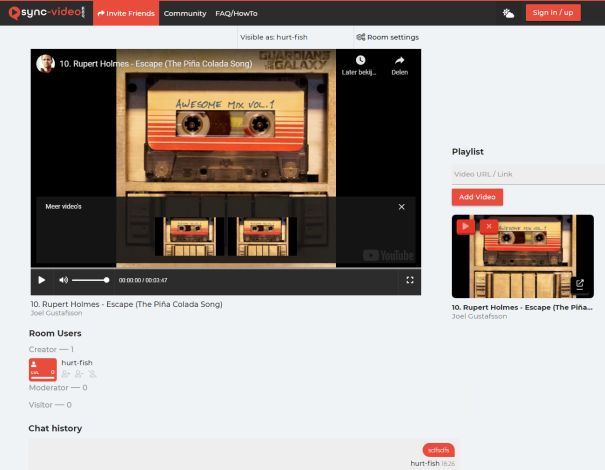605x470 pixels.
Task: Click the promote user icon for hurt-fish
Action: click(x=66, y=374)
